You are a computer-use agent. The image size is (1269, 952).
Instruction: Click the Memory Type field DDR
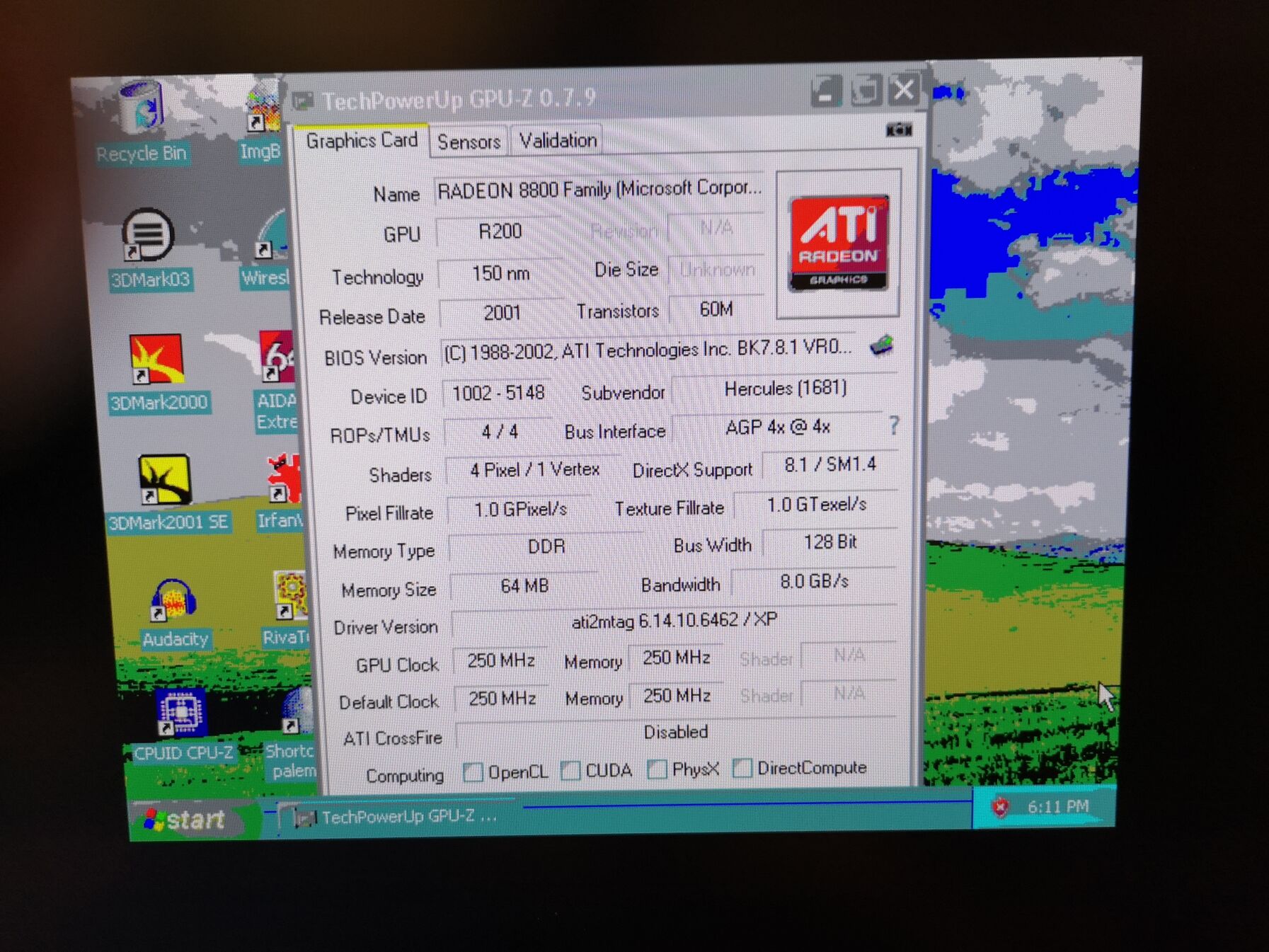coord(546,546)
